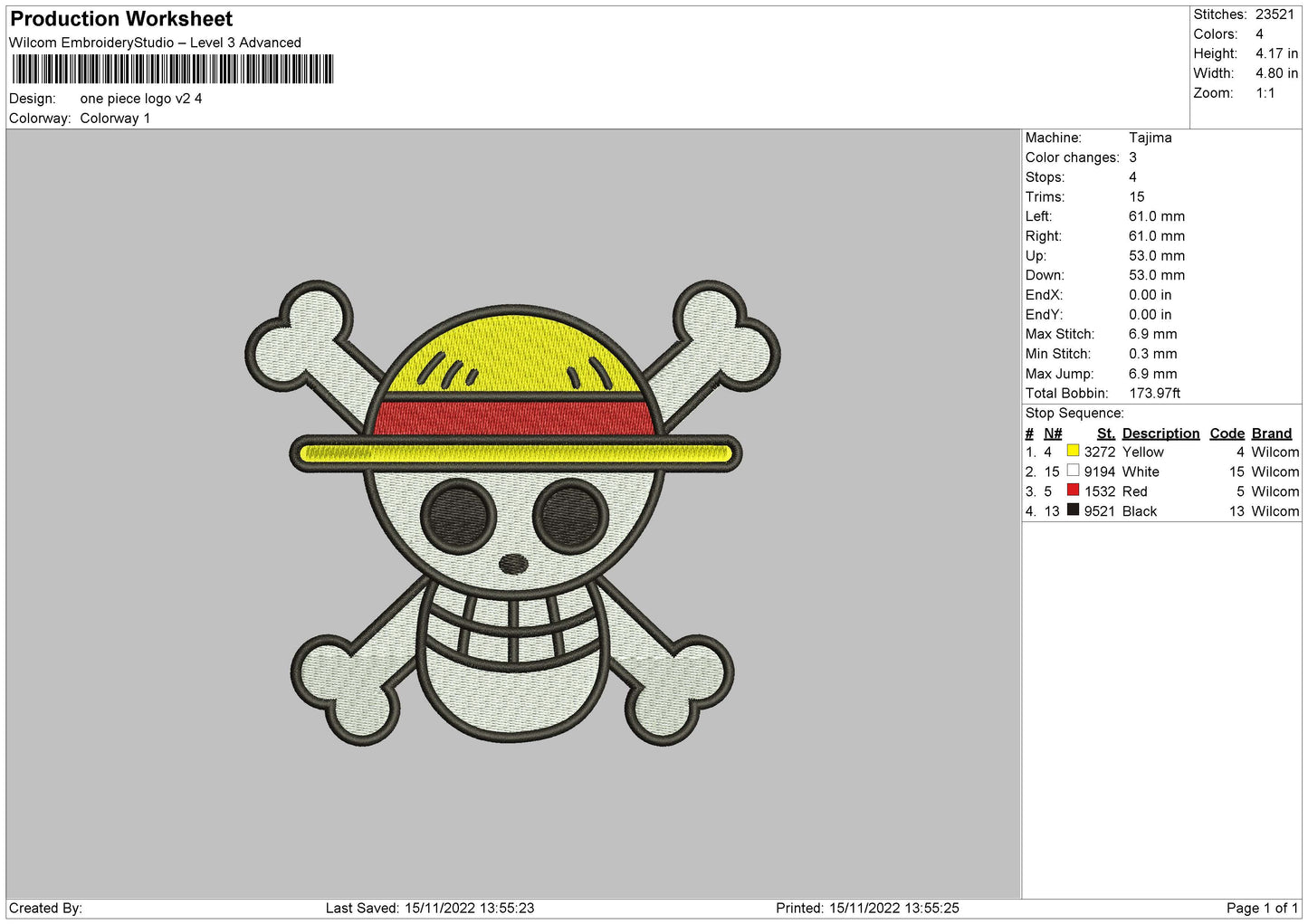Click the barcode under the worksheet title
The image size is (1308, 924).
pos(173,69)
